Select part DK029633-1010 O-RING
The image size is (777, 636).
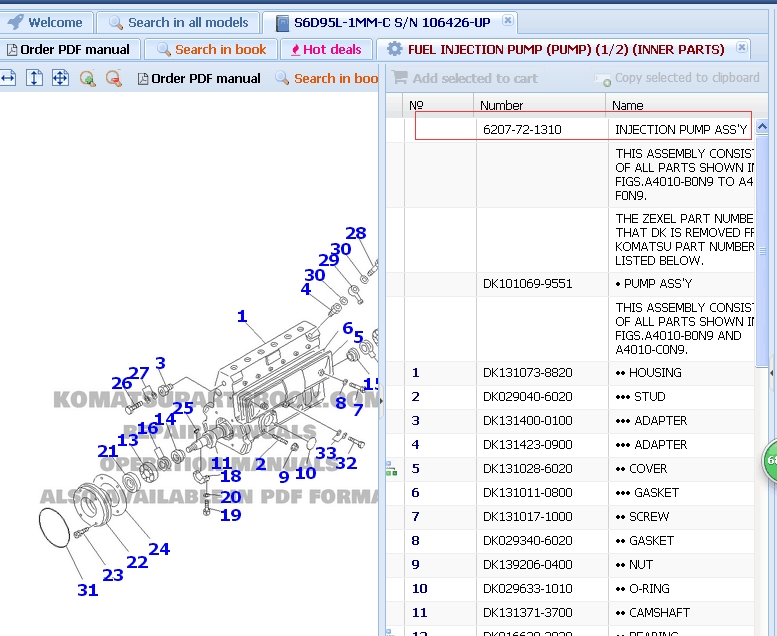pos(570,589)
